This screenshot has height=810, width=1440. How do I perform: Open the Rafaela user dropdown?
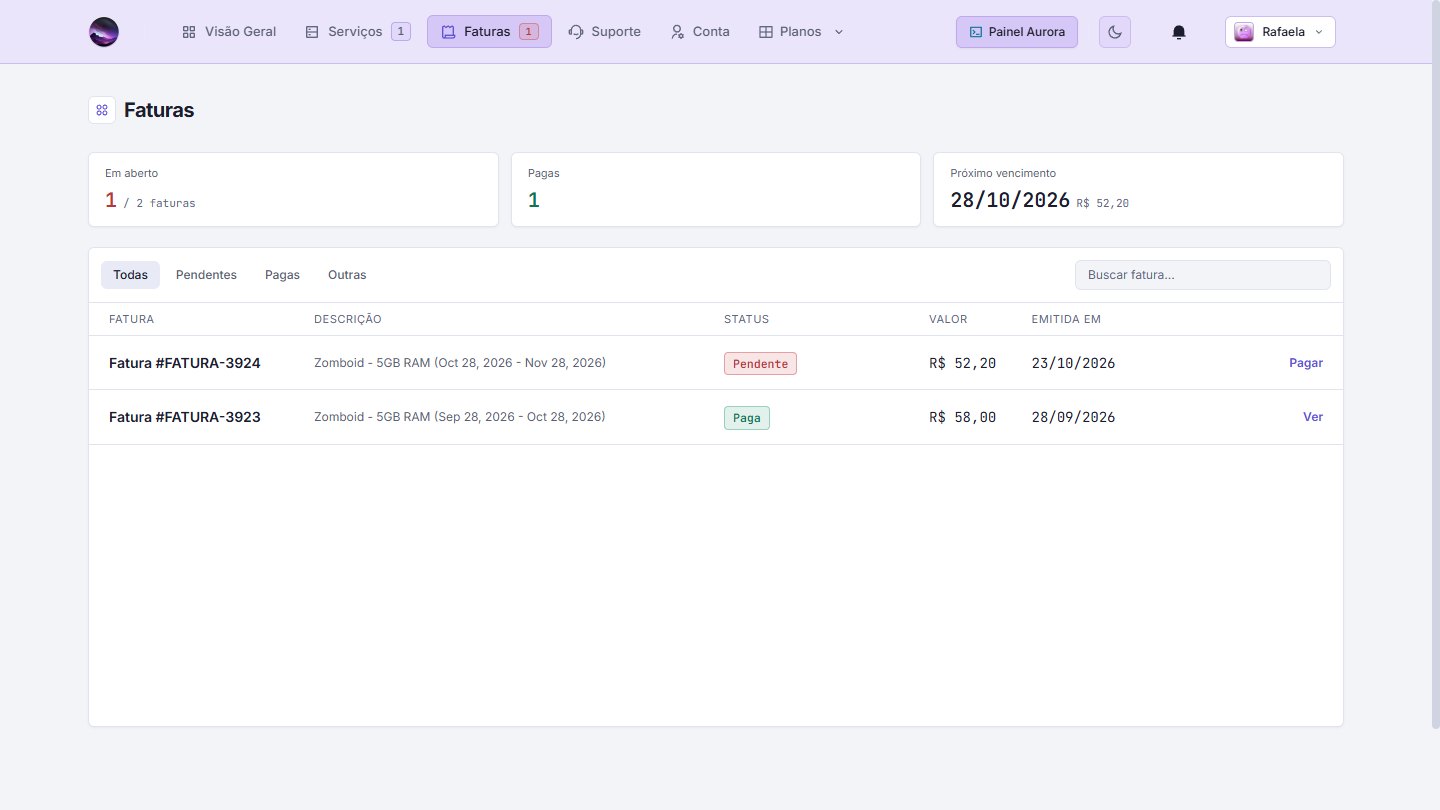point(1280,32)
